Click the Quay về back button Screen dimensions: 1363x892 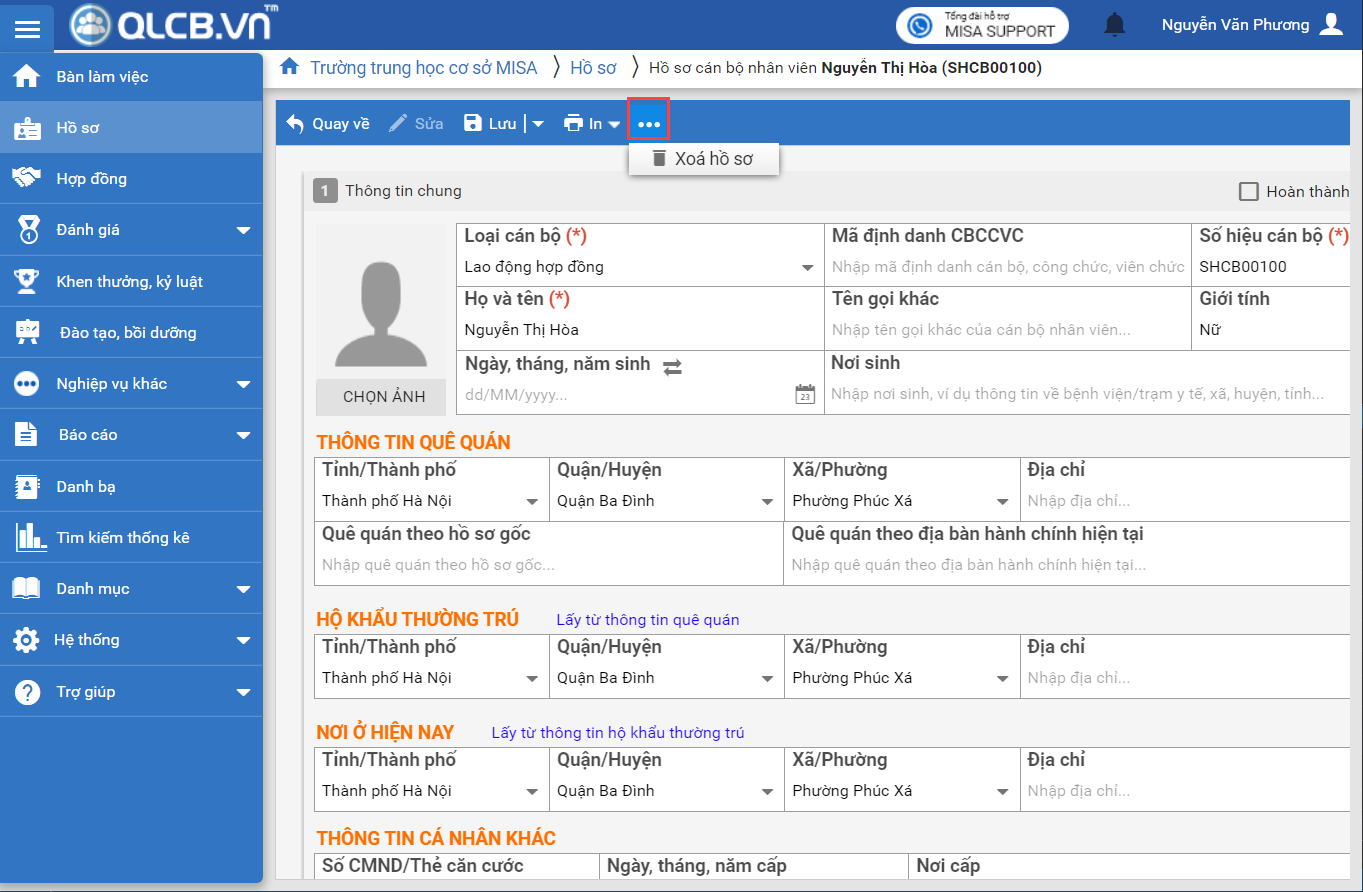tap(328, 123)
